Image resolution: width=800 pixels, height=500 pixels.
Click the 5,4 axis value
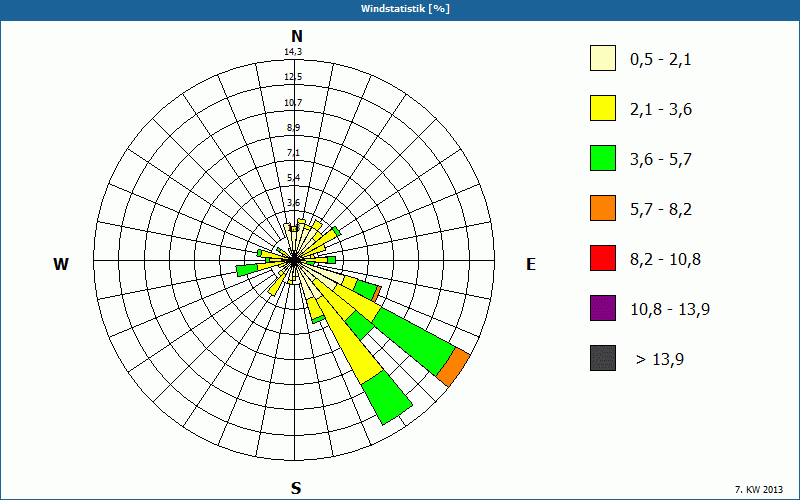point(293,178)
